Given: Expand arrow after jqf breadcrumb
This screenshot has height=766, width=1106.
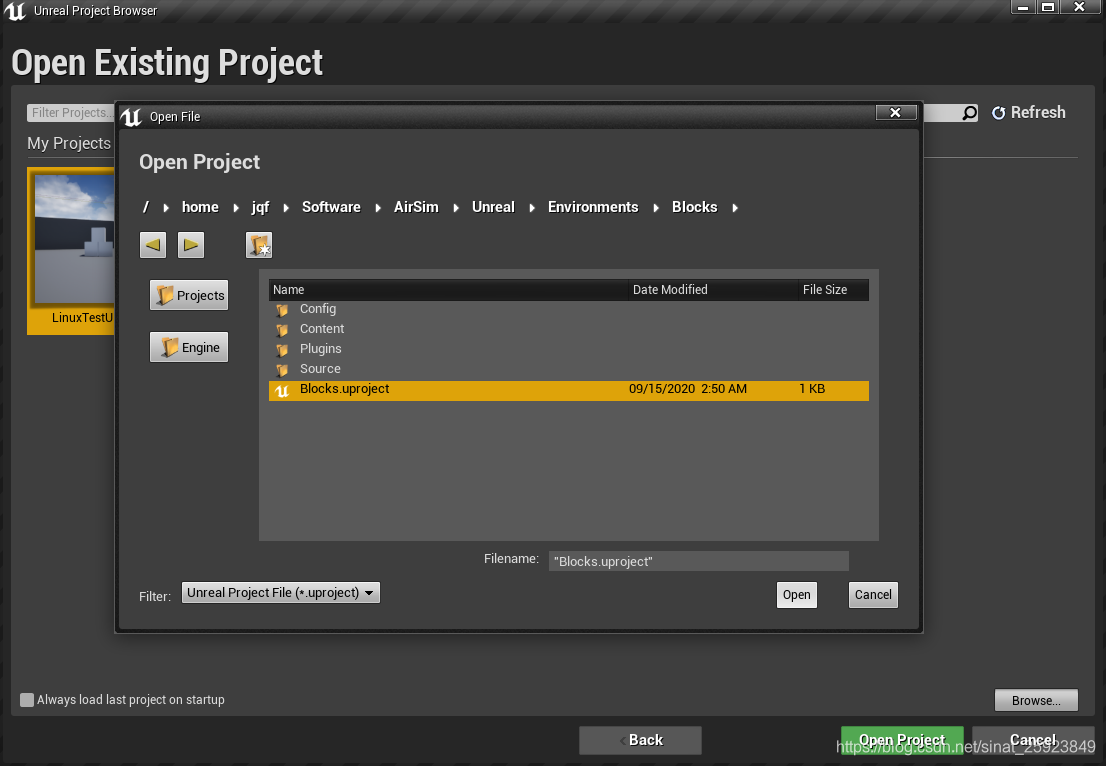Looking at the screenshot, I should click(286, 207).
